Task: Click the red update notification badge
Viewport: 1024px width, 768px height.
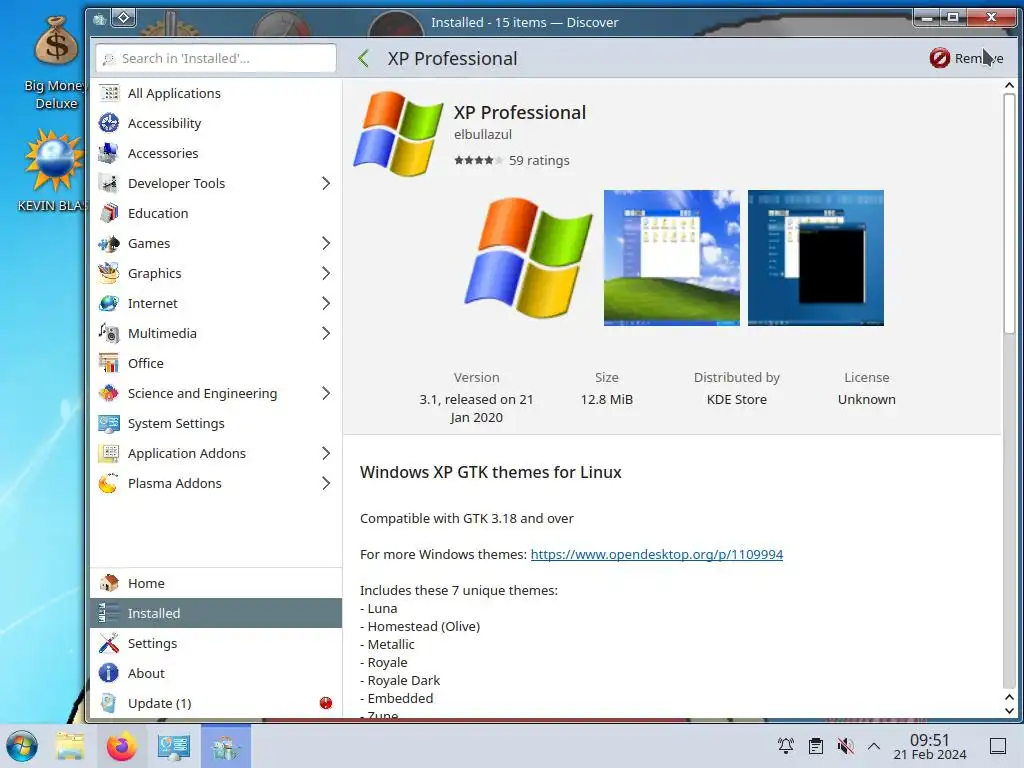Action: [x=326, y=703]
